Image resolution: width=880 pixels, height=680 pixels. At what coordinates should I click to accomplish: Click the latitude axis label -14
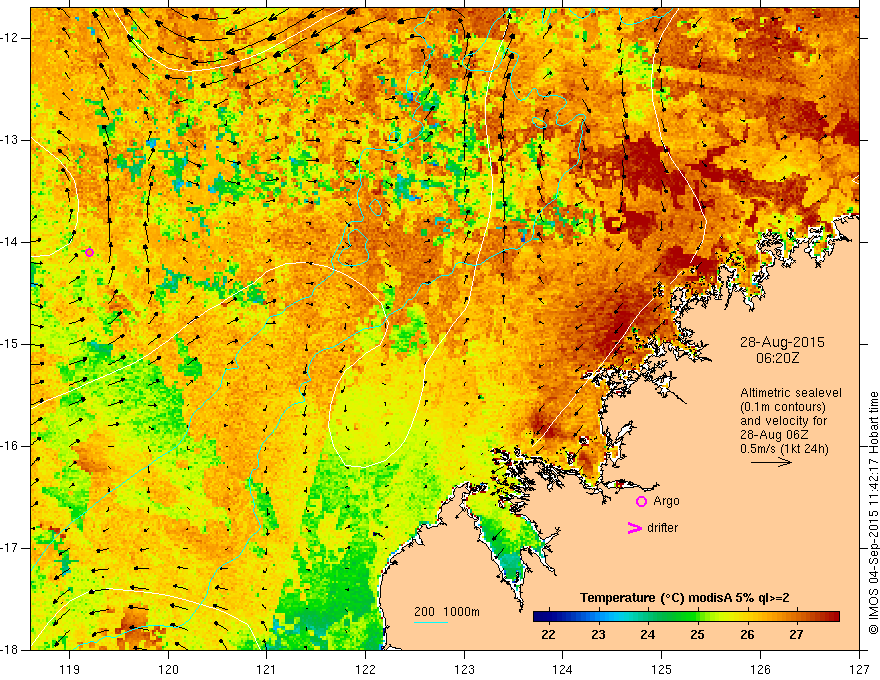(x=10, y=242)
